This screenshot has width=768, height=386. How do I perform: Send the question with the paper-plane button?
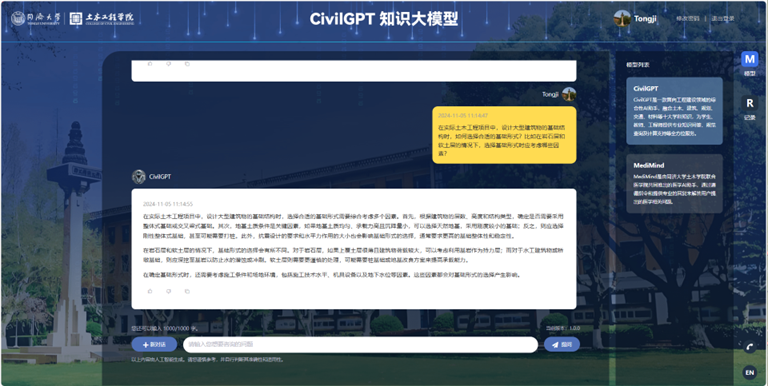click(562, 345)
